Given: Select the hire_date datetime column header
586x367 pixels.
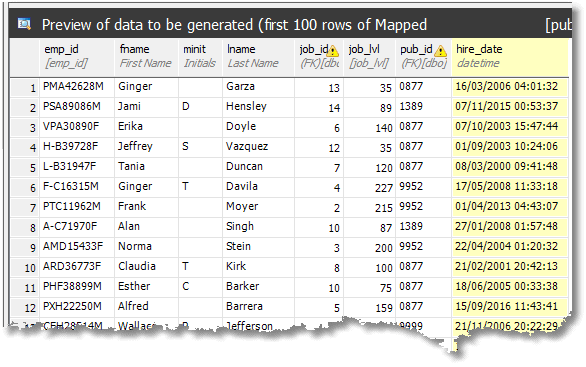Looking at the screenshot, I should pos(510,58).
